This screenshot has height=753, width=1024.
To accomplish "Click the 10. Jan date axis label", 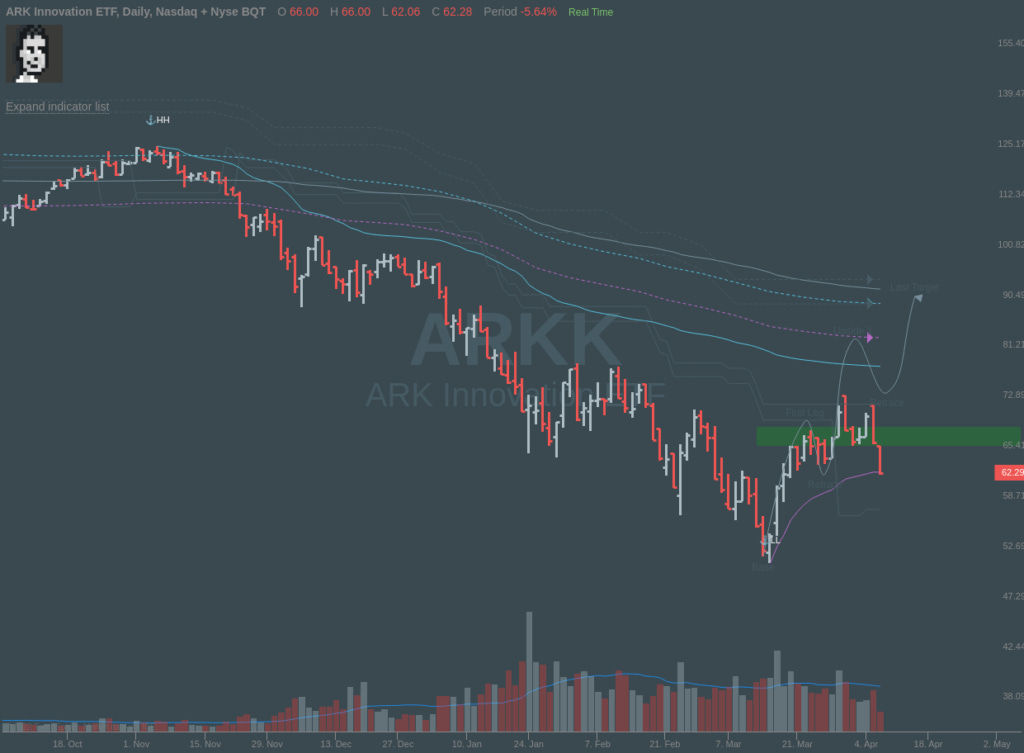I will (466, 744).
